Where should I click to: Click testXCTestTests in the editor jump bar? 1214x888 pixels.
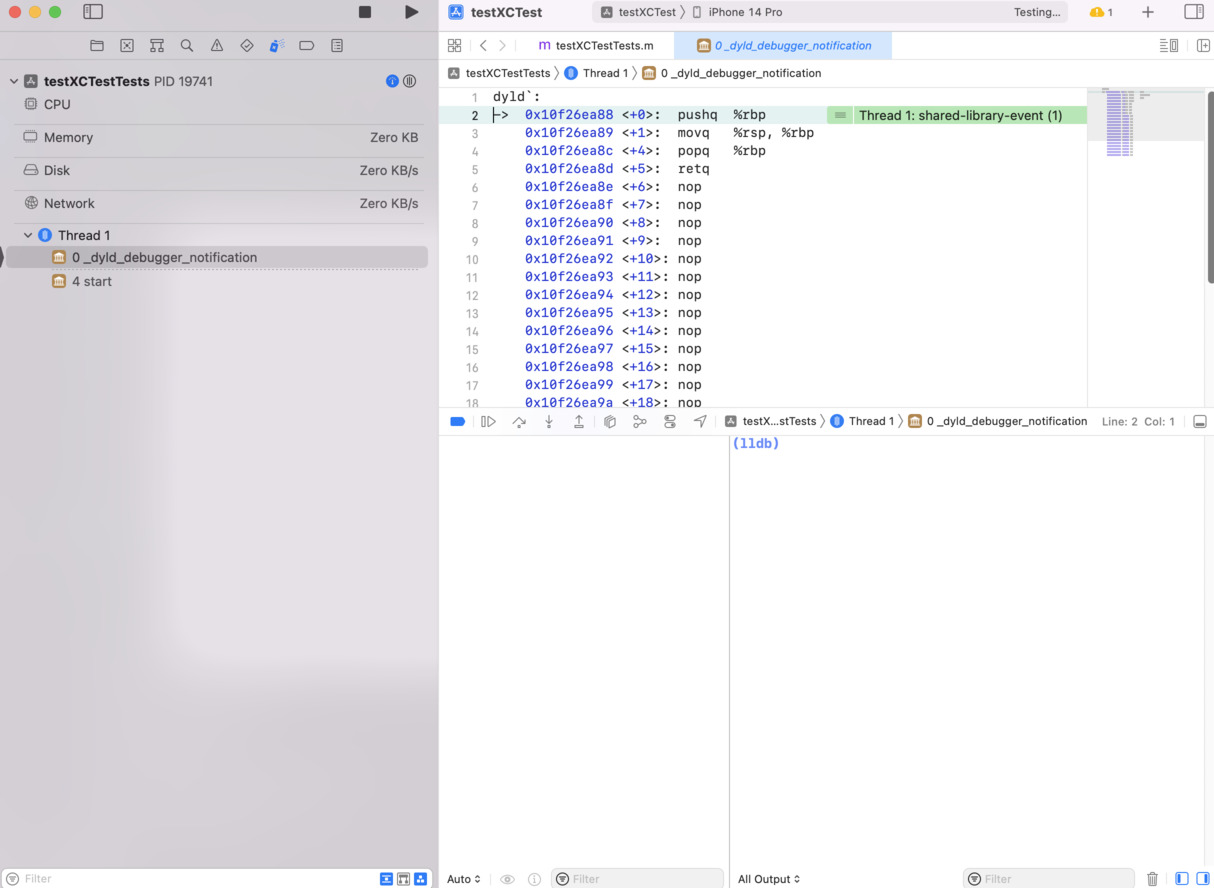pos(499,73)
